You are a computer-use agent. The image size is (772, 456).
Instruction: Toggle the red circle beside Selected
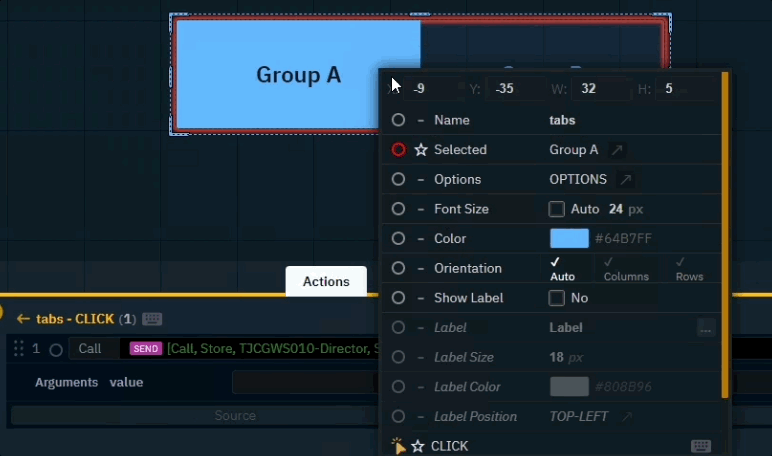[x=399, y=150]
